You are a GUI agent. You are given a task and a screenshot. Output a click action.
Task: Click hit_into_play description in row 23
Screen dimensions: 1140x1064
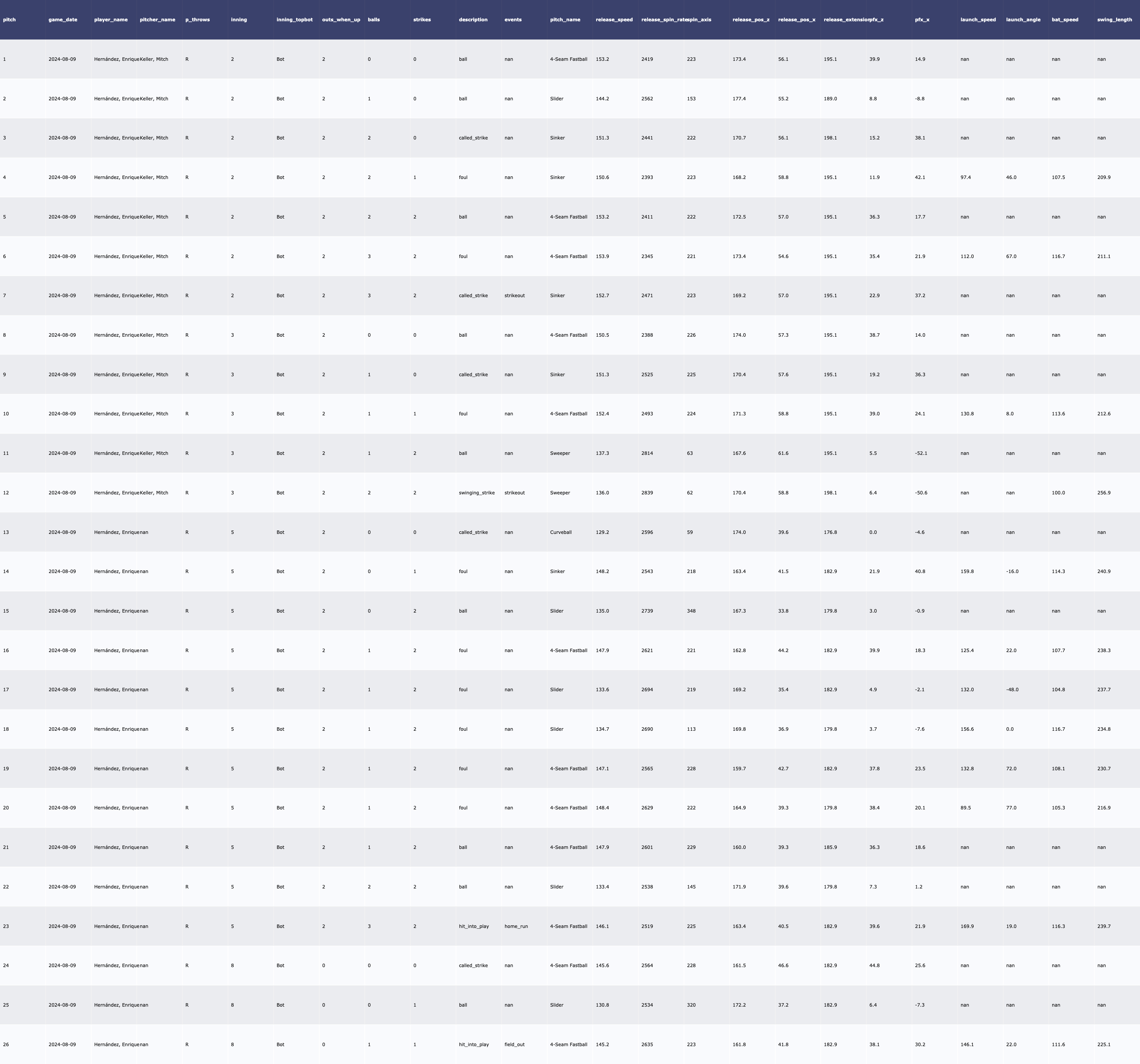[473, 926]
